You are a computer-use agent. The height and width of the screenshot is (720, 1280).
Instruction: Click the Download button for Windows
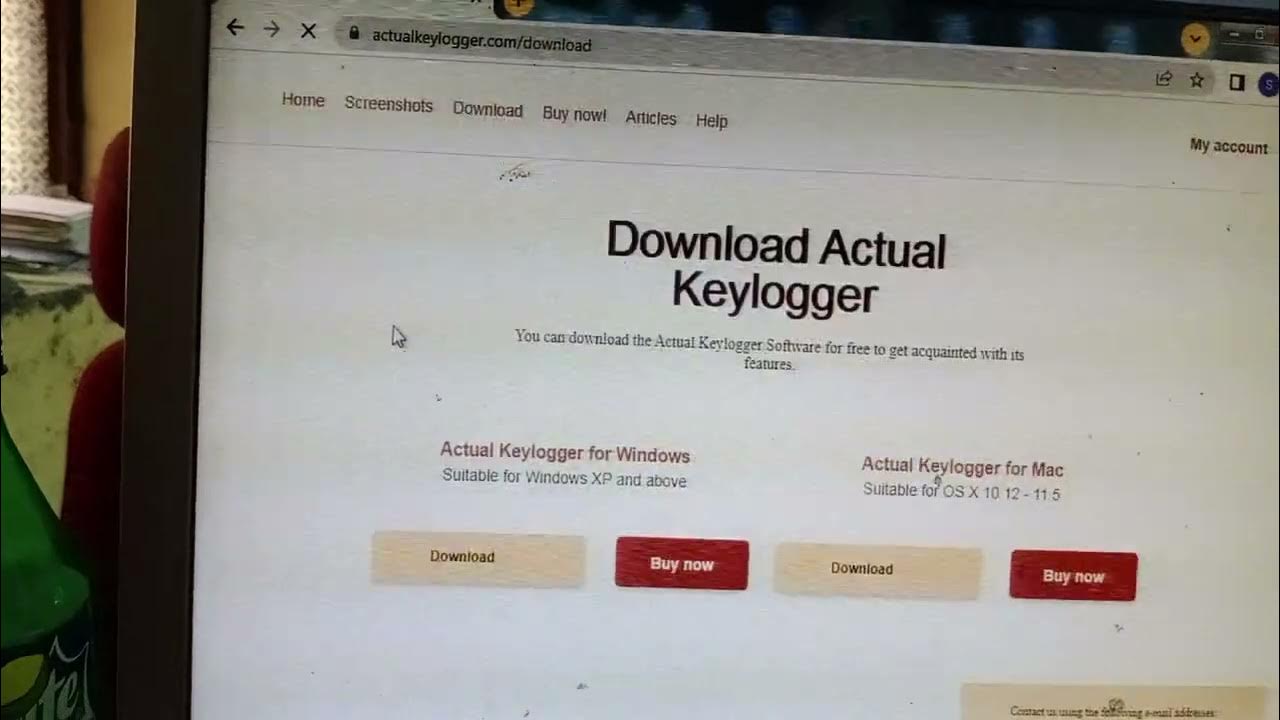click(478, 558)
